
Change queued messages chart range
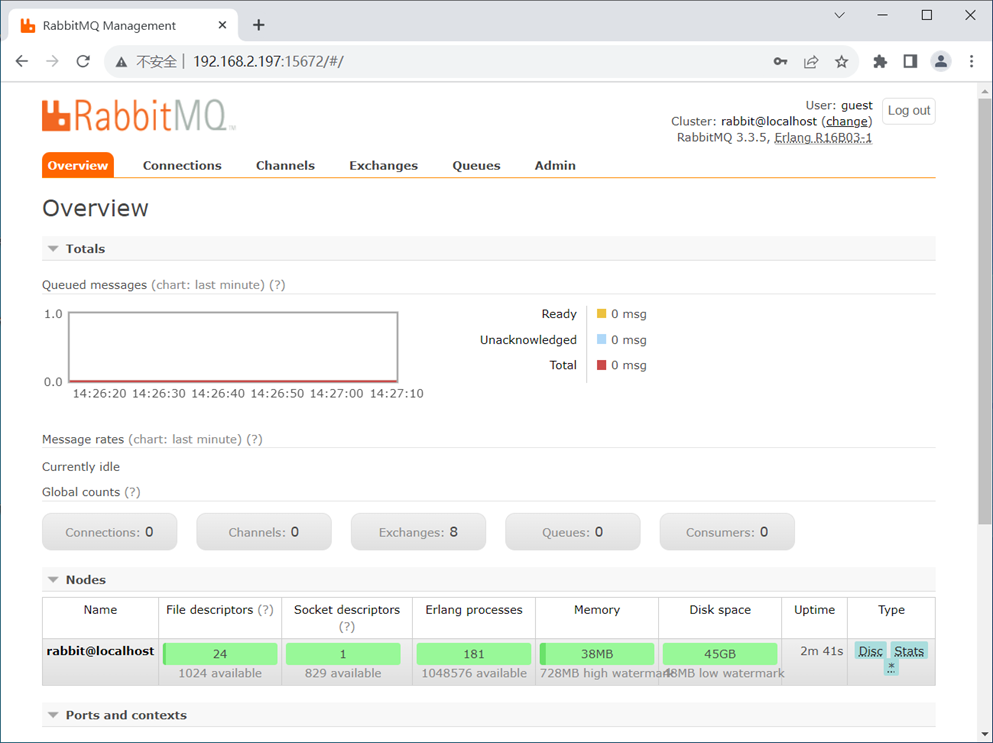(208, 285)
